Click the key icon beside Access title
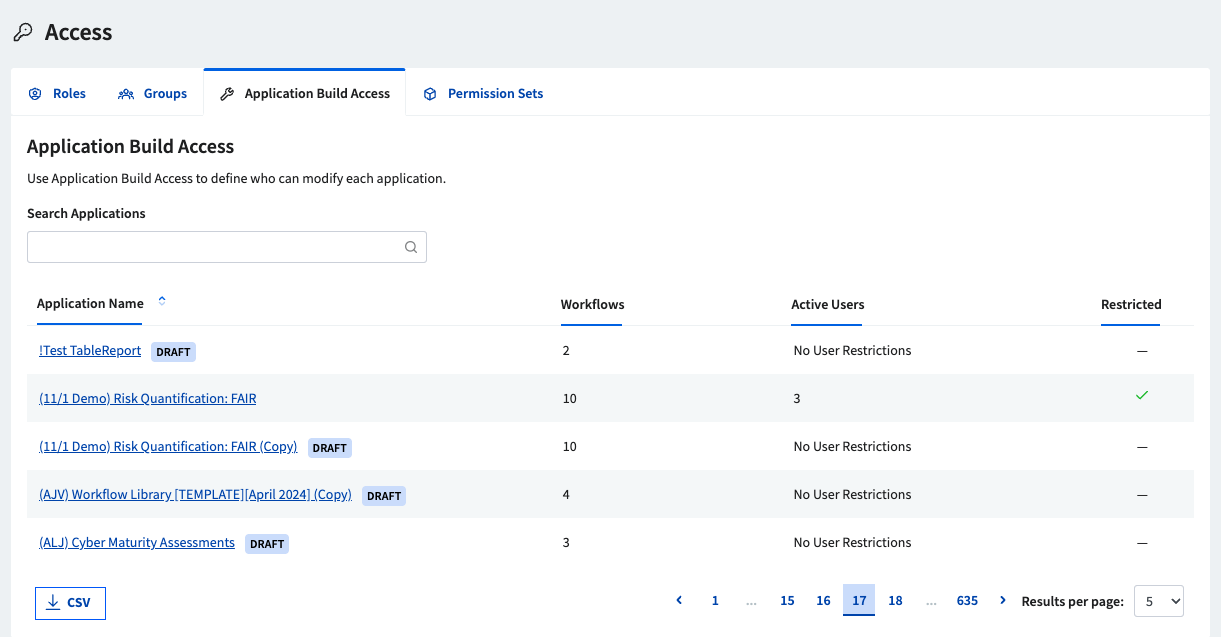Screen dimensions: 1221x637 [x=22, y=33]
